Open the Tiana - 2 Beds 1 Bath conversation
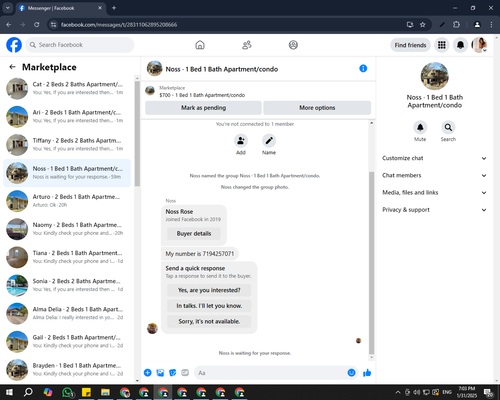The image size is (500, 400). click(67, 257)
